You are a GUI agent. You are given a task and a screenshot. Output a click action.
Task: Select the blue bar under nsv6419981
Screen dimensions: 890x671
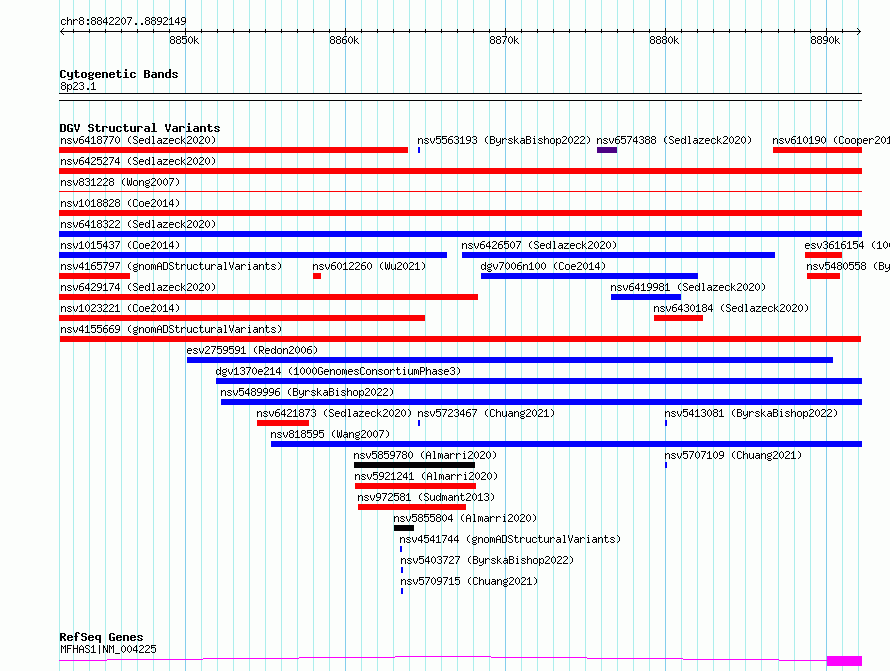(x=646, y=297)
